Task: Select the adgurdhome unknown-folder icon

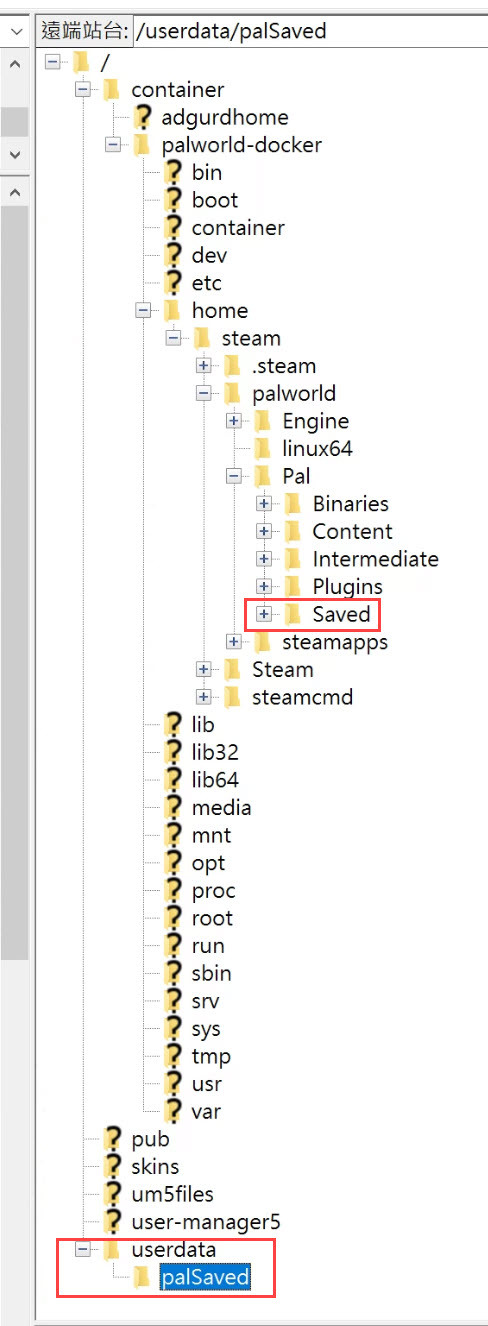Action: coord(143,118)
